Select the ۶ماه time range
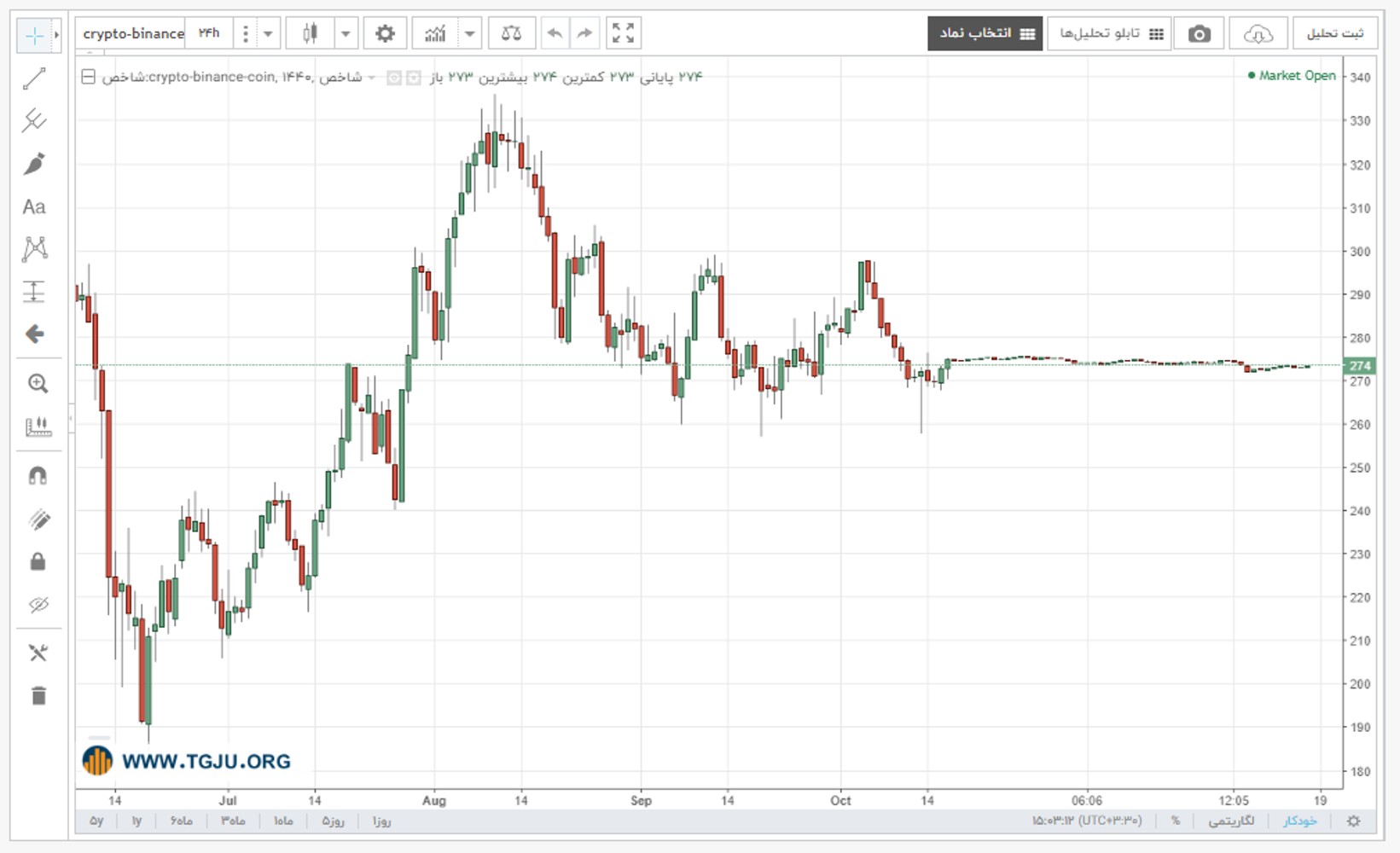Viewport: 1400px width, 853px height. pyautogui.click(x=181, y=821)
